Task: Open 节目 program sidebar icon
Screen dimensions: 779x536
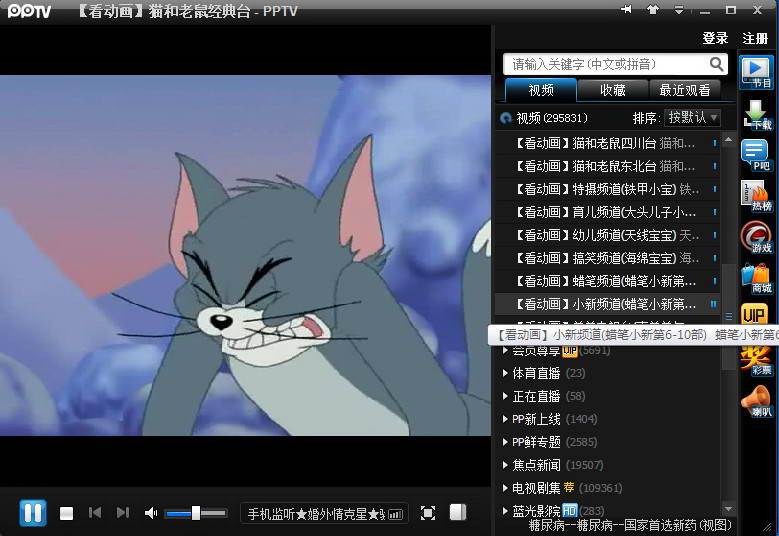Action: [756, 72]
